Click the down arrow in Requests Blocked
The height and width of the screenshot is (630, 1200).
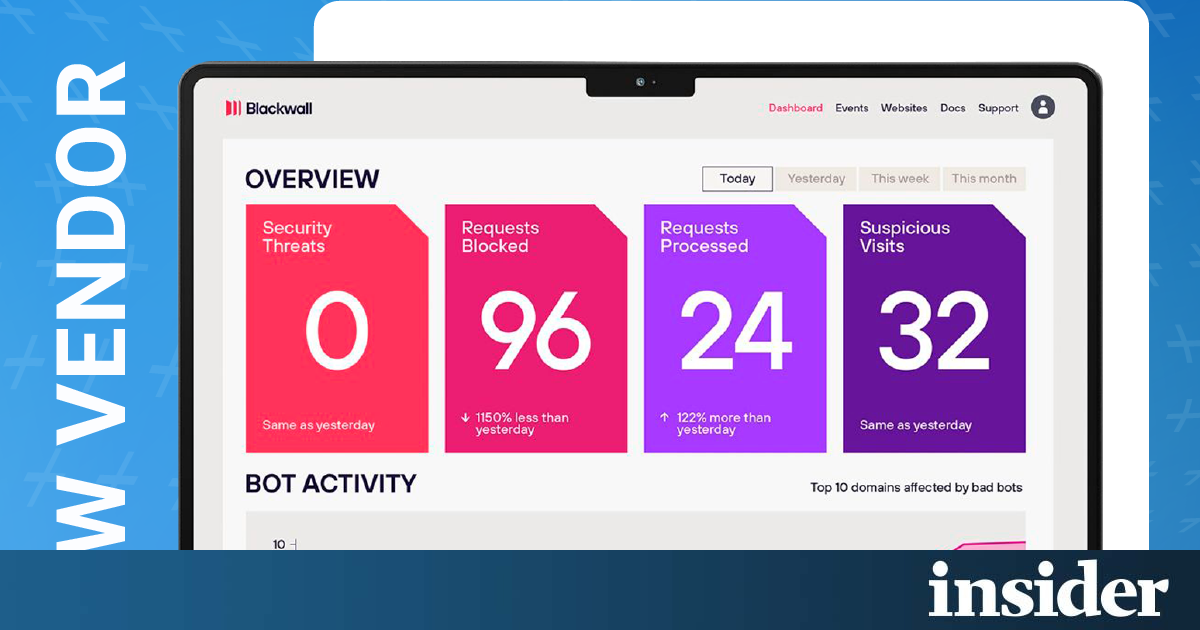[x=465, y=418]
